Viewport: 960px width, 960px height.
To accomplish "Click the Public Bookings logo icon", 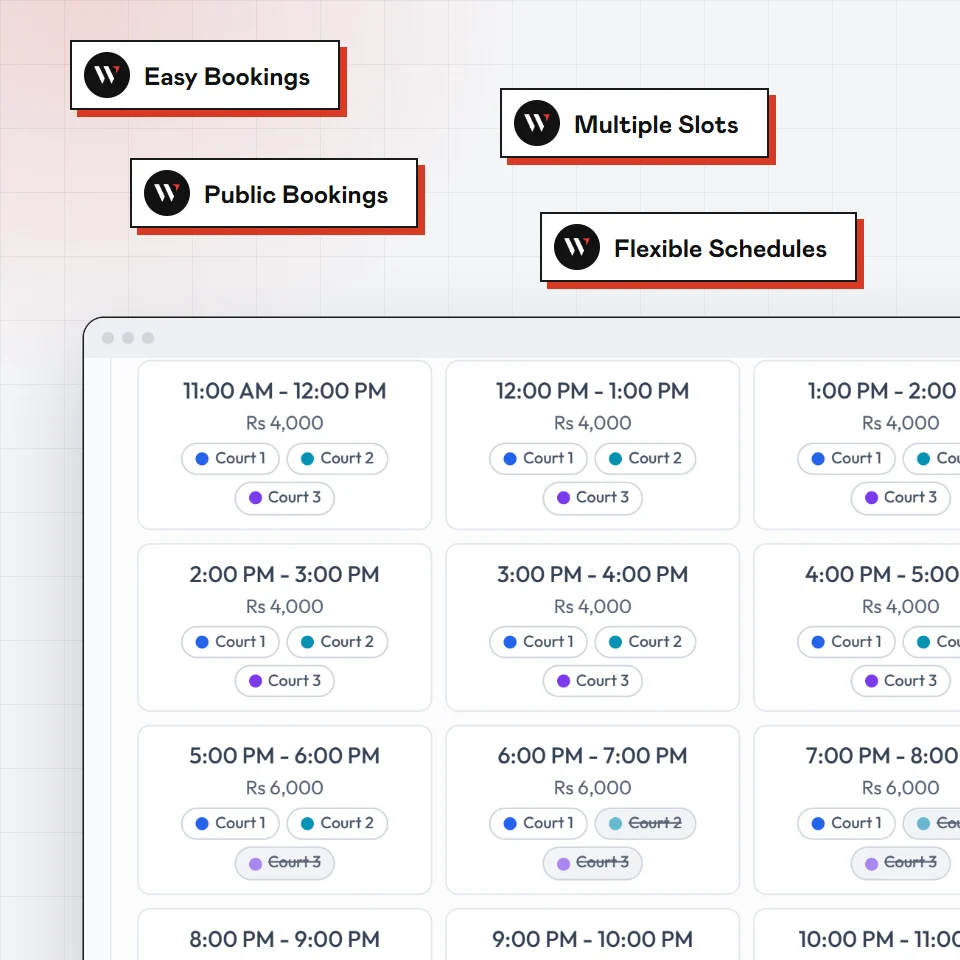I will [167, 193].
